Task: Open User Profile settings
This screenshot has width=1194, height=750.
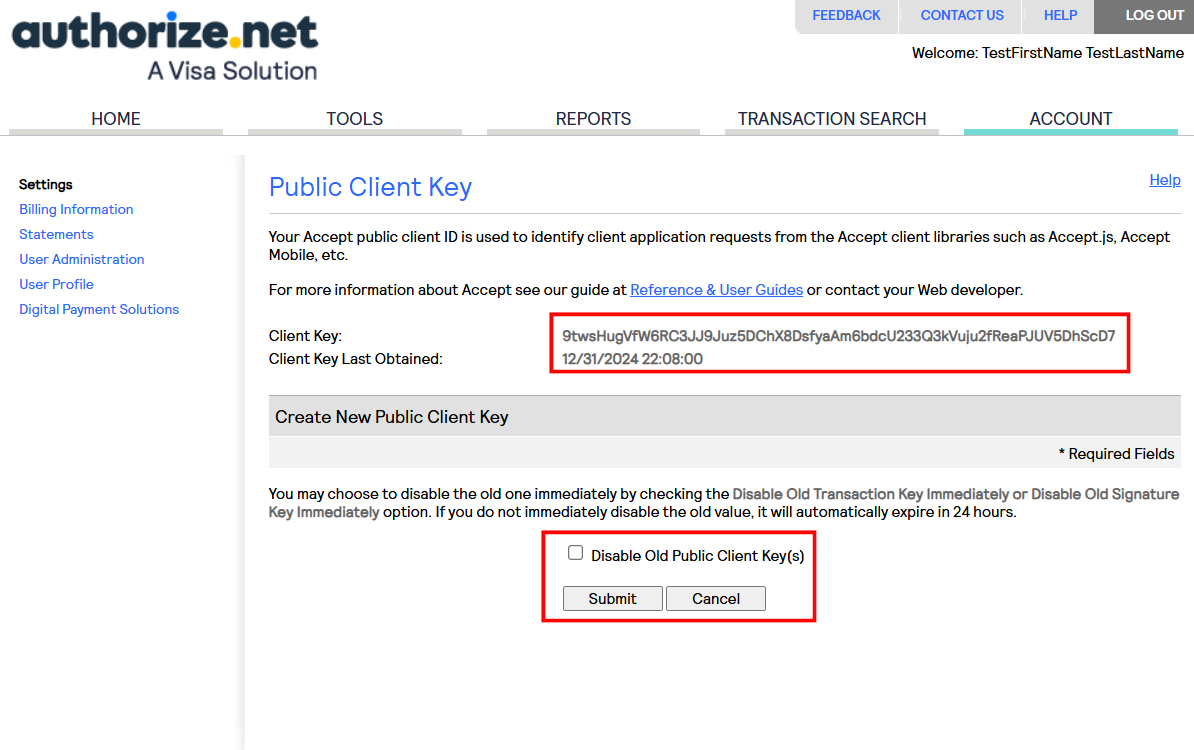Action: [x=56, y=284]
